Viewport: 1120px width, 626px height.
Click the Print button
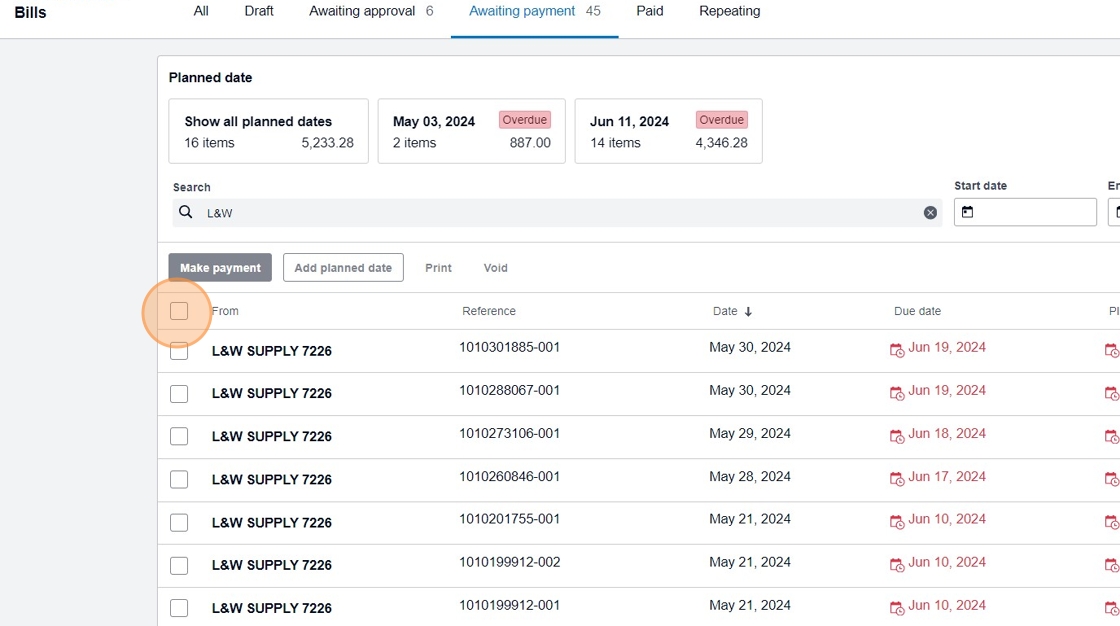[439, 268]
